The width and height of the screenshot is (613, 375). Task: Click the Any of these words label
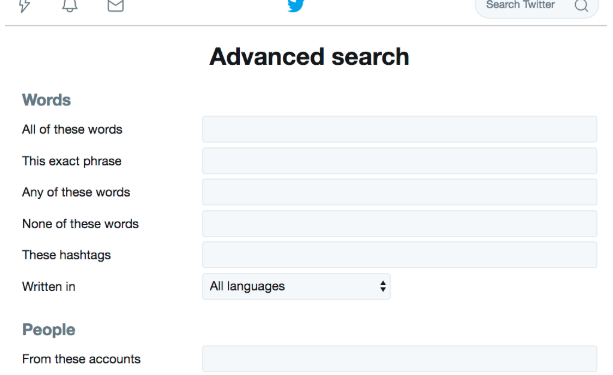(x=76, y=192)
